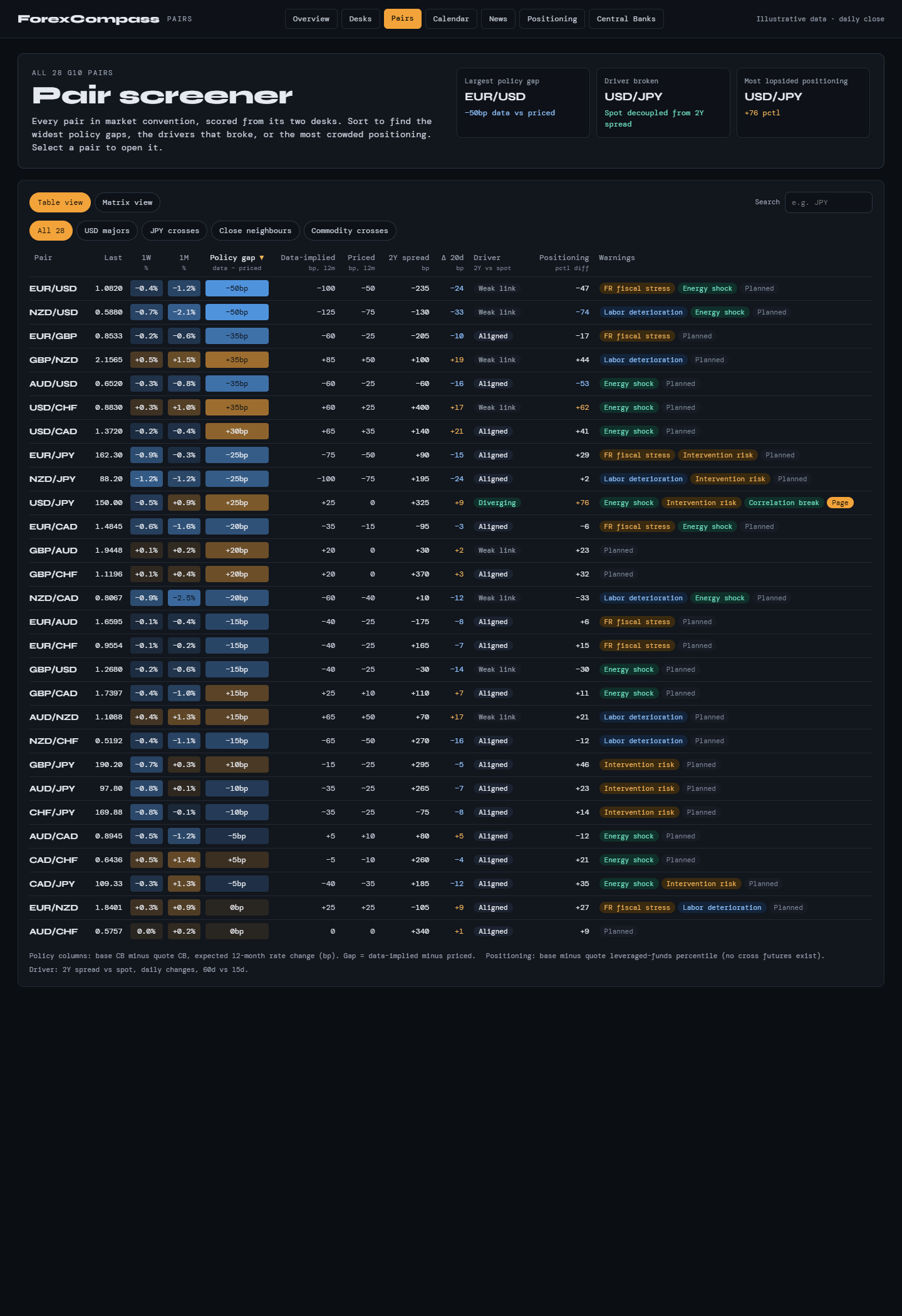This screenshot has width=902, height=1316.
Task: Select the GBP/NZD pair
Action: [54, 360]
